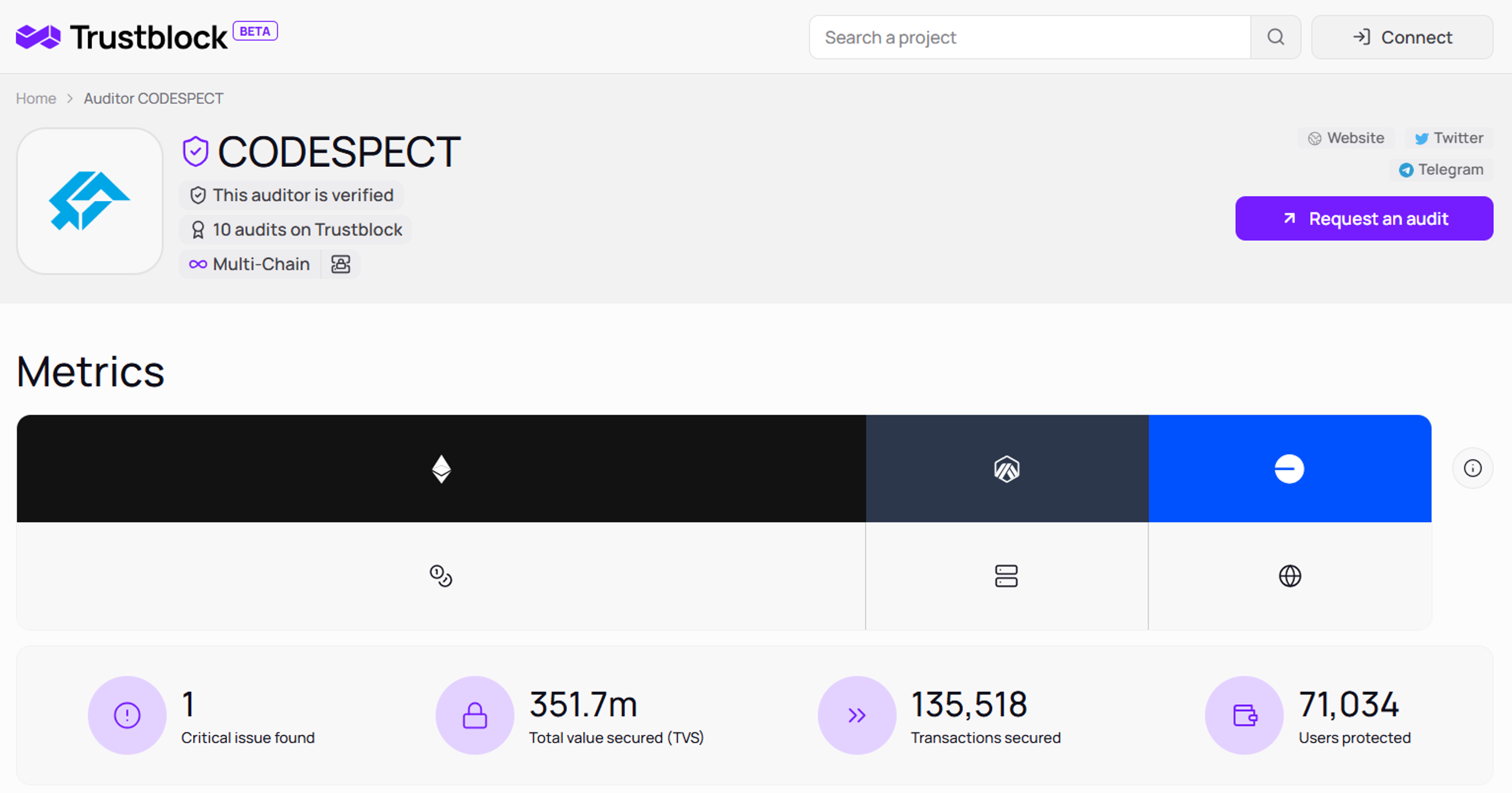The height and width of the screenshot is (793, 1512).
Task: Click the coins token category icon
Action: (x=441, y=576)
